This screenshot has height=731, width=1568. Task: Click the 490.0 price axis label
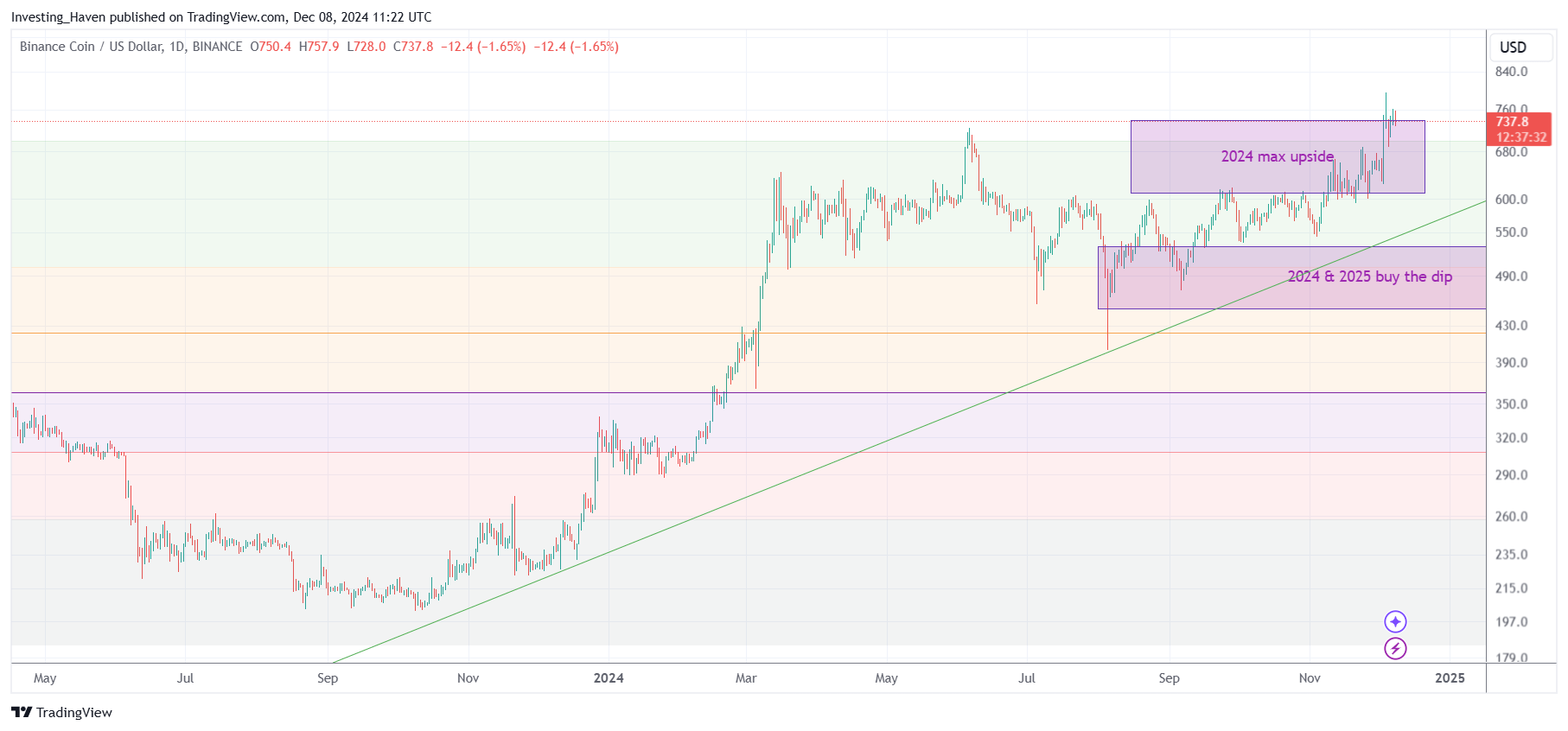(1511, 277)
